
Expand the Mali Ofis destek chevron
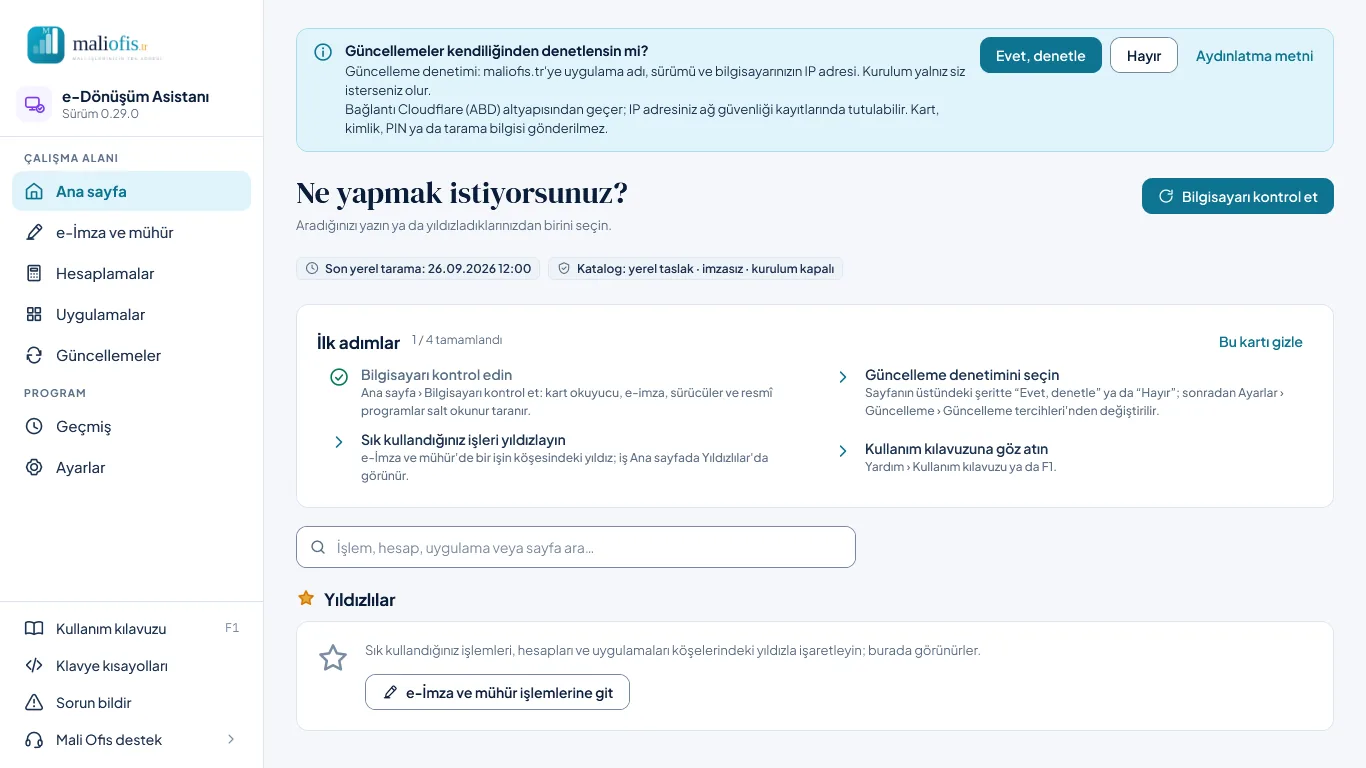click(231, 739)
